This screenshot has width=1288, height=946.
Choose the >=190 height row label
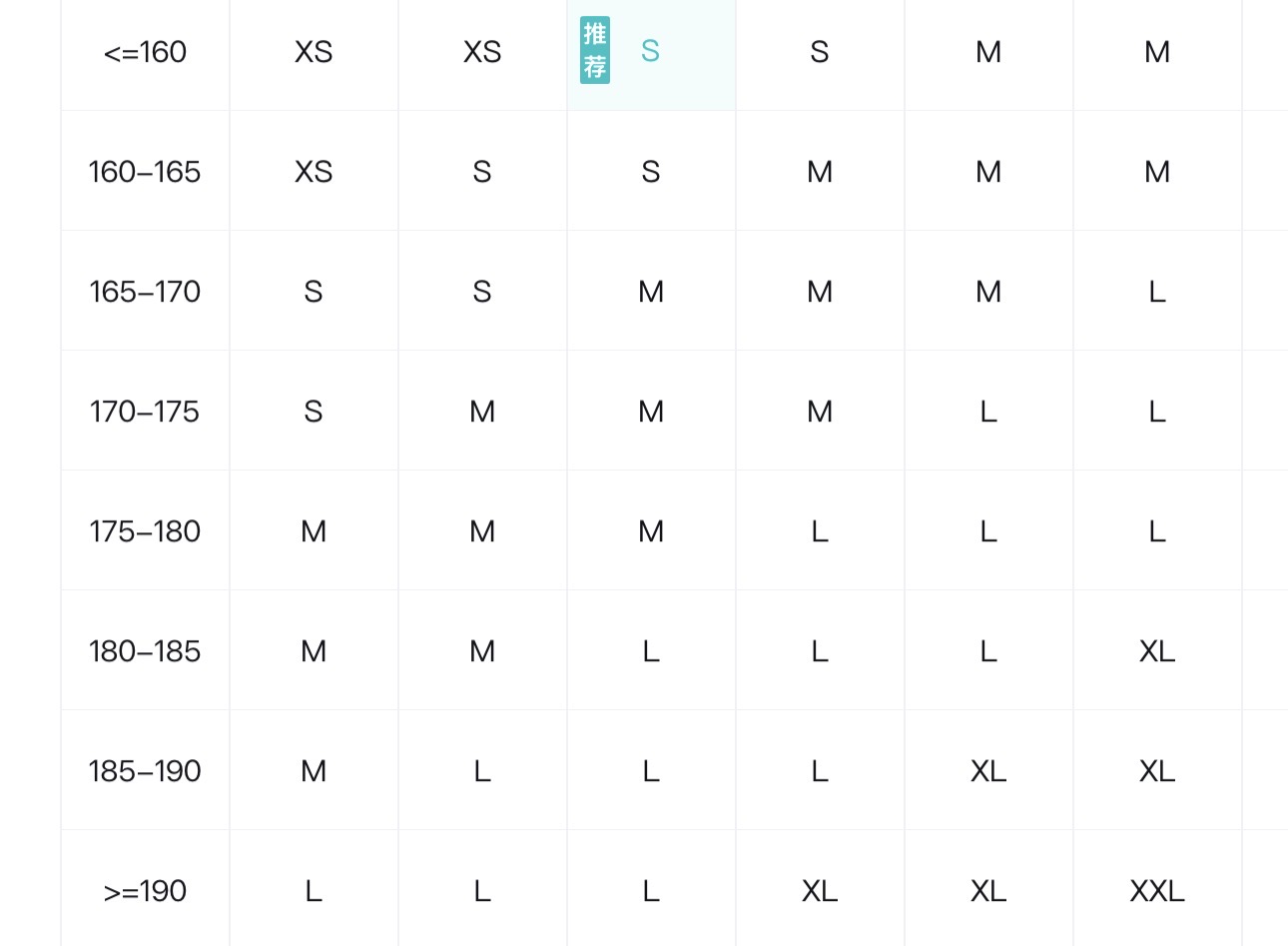(x=145, y=891)
